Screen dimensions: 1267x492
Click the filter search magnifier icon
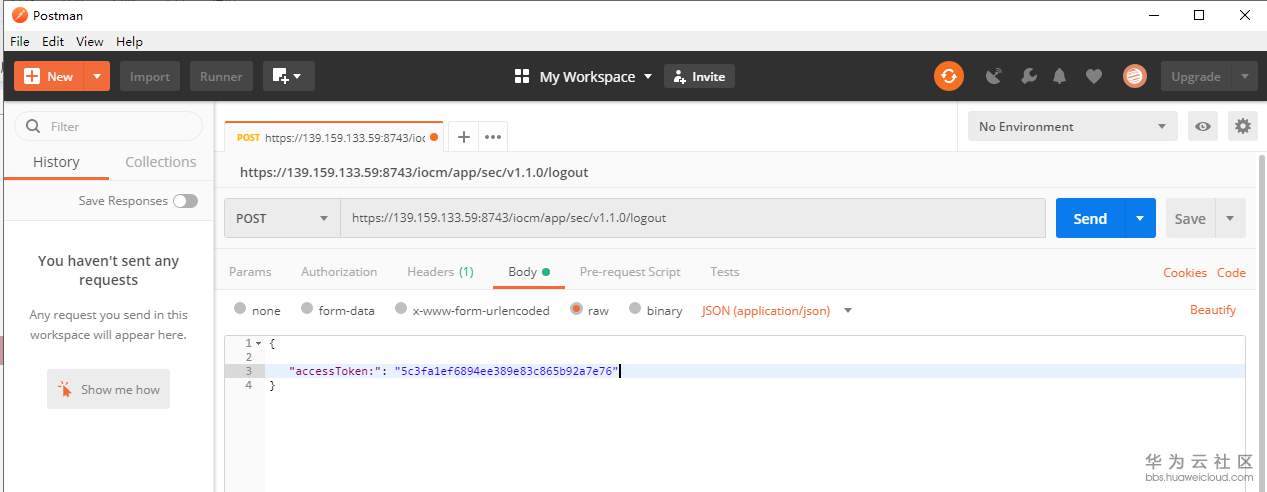pos(33,127)
